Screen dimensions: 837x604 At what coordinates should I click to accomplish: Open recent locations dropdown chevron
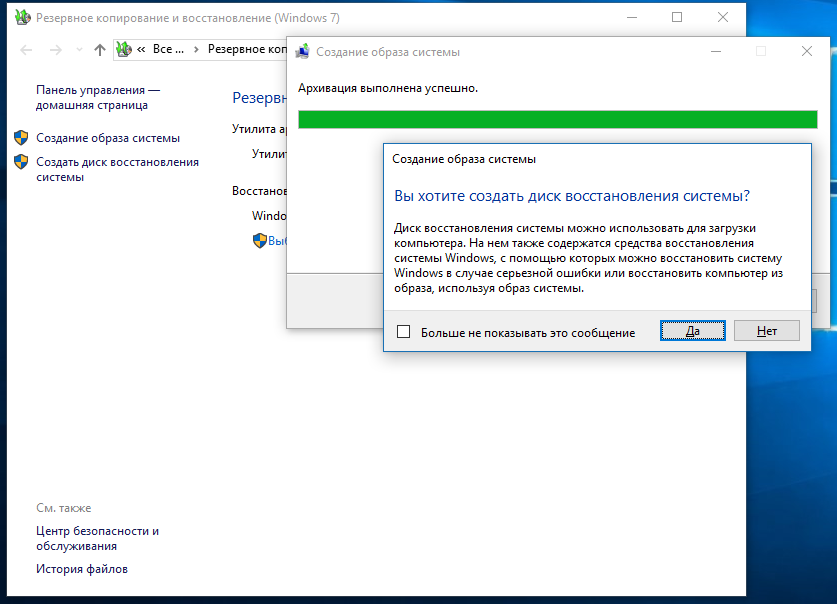[x=79, y=50]
